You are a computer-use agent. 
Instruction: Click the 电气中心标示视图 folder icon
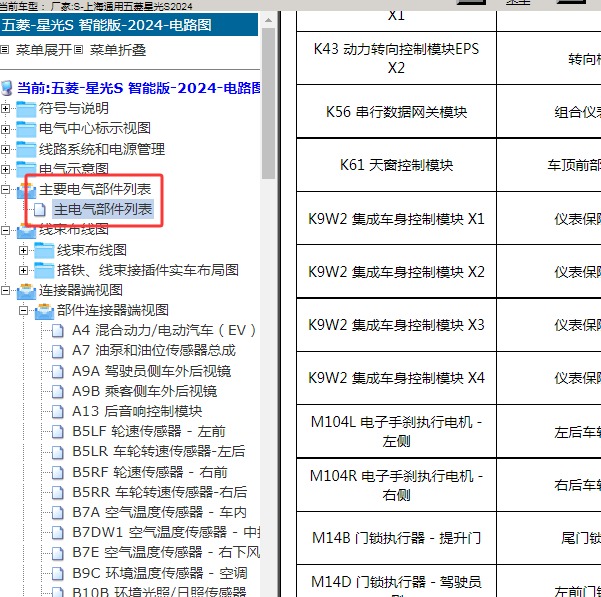[26, 129]
